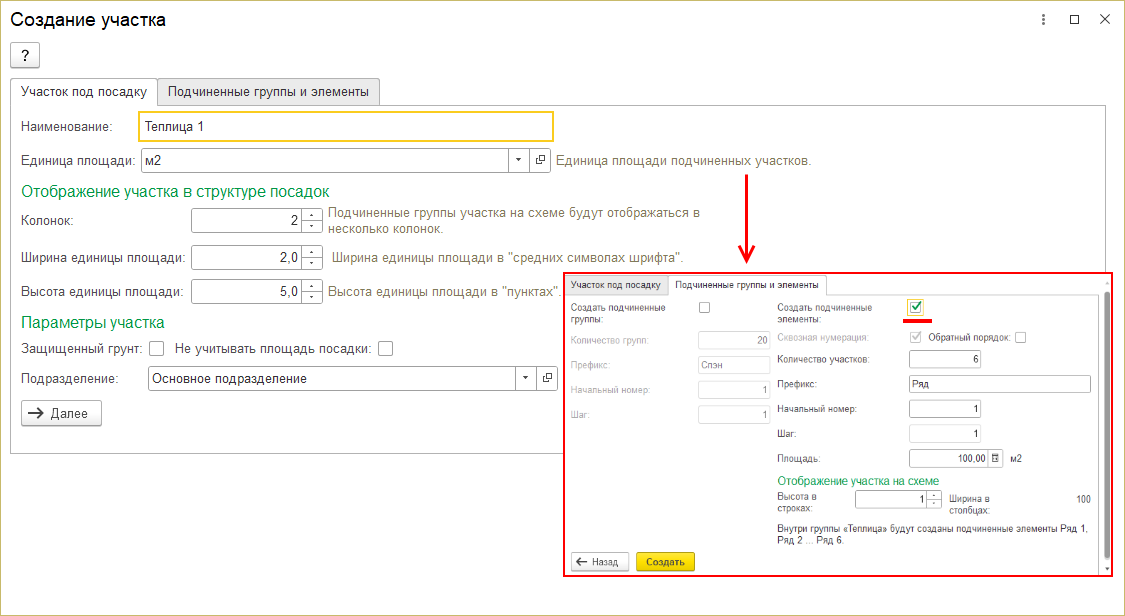
Task: Click the Шаг field under groups
Action: click(734, 415)
